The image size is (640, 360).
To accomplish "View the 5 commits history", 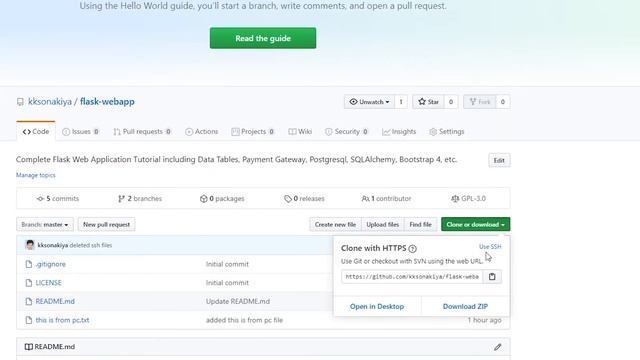I will 58,199.
